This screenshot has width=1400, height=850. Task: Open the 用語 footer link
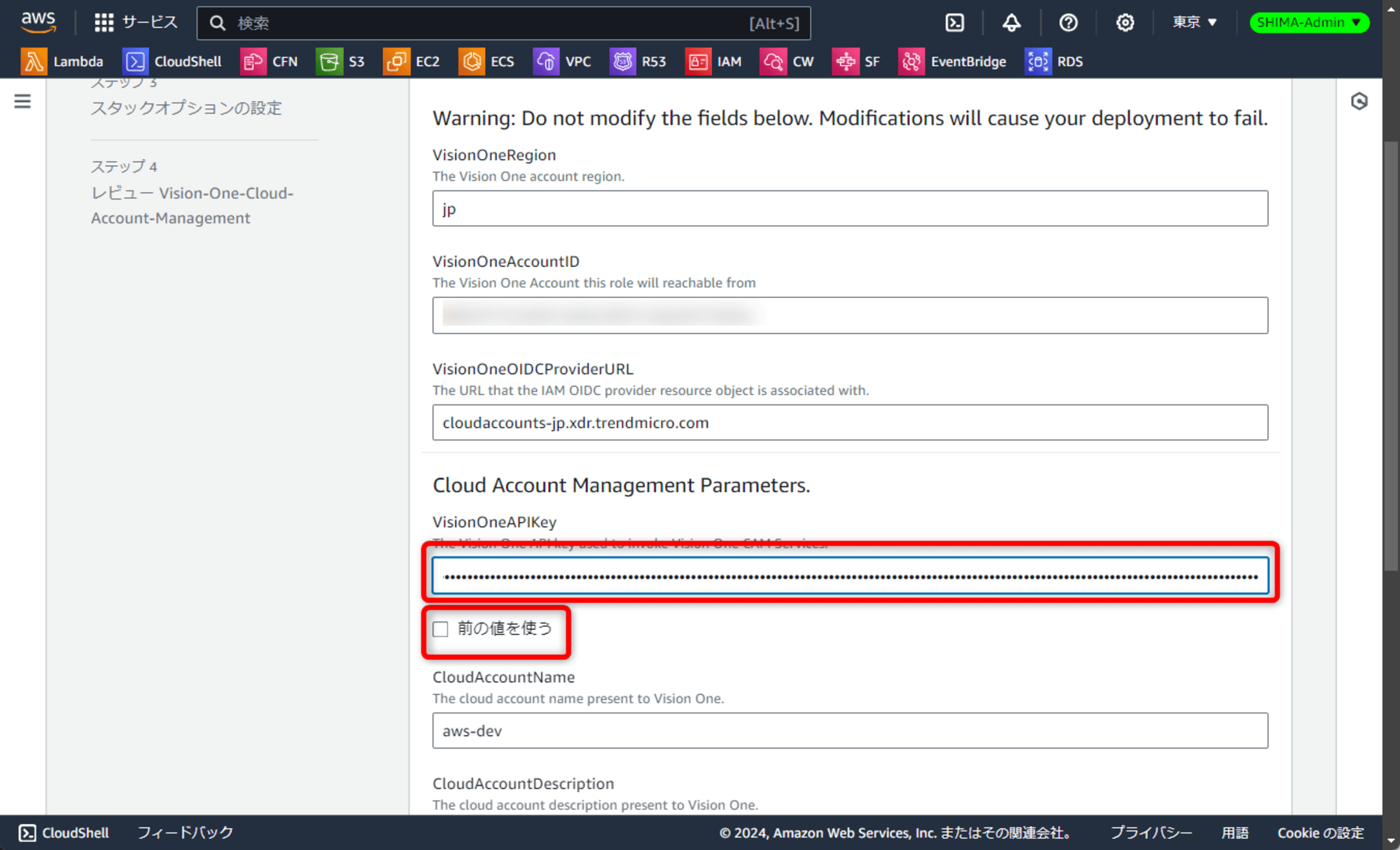(x=1235, y=833)
